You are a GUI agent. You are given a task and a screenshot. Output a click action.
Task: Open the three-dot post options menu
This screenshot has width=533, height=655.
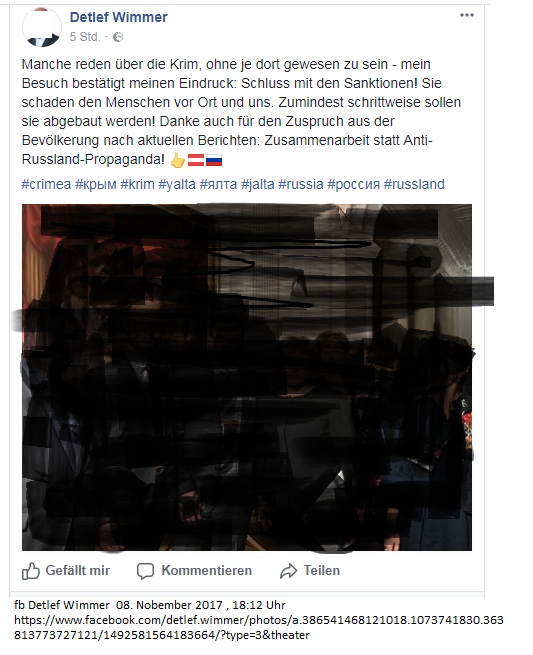(467, 15)
